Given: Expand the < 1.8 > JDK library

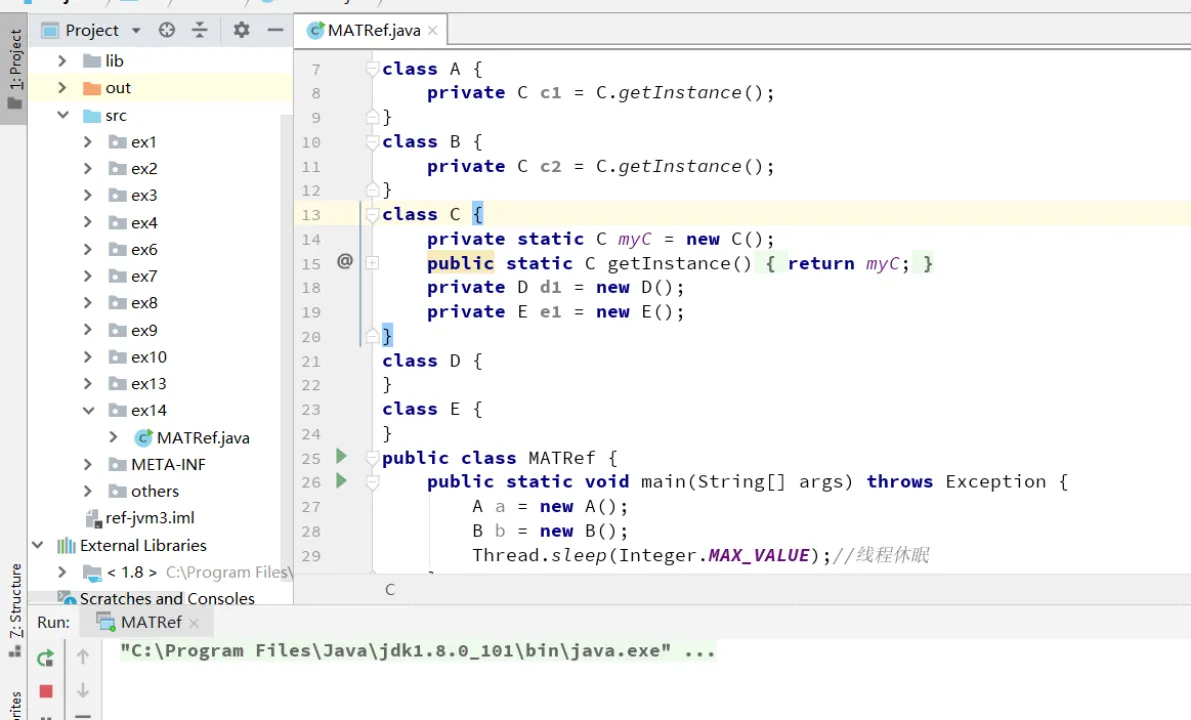Looking at the screenshot, I should point(62,572).
